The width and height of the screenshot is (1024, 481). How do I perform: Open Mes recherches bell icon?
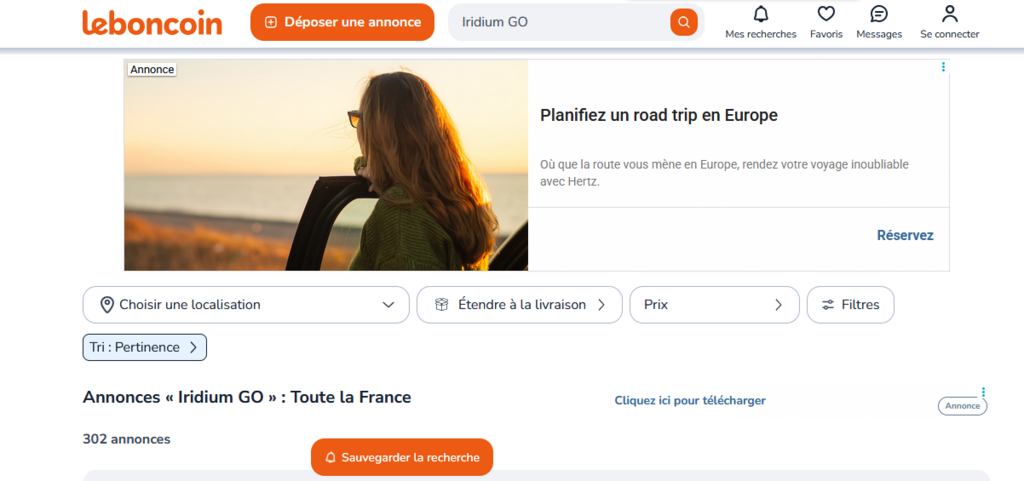tap(761, 14)
